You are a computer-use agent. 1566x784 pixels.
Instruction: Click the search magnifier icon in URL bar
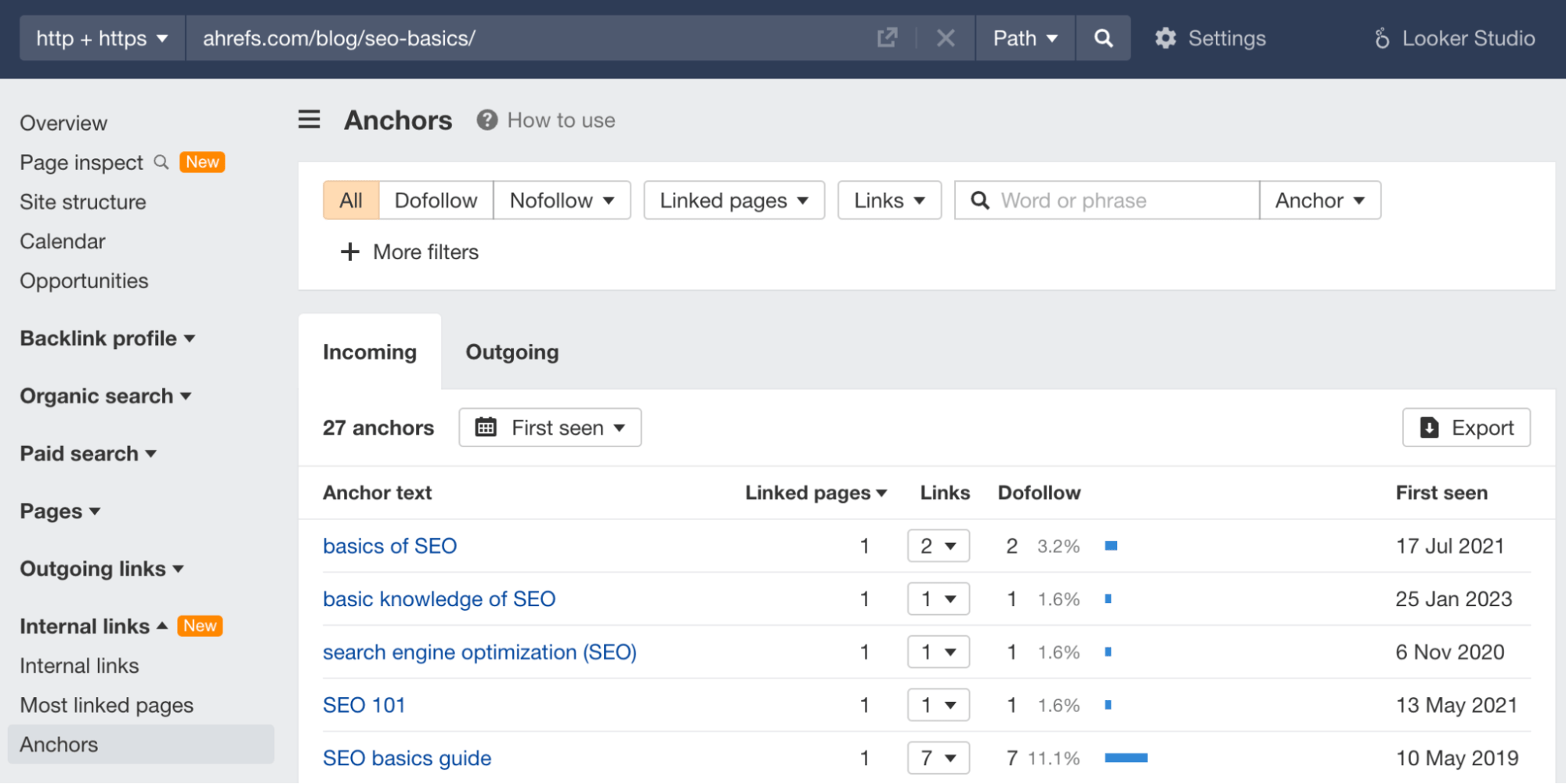(x=1103, y=38)
